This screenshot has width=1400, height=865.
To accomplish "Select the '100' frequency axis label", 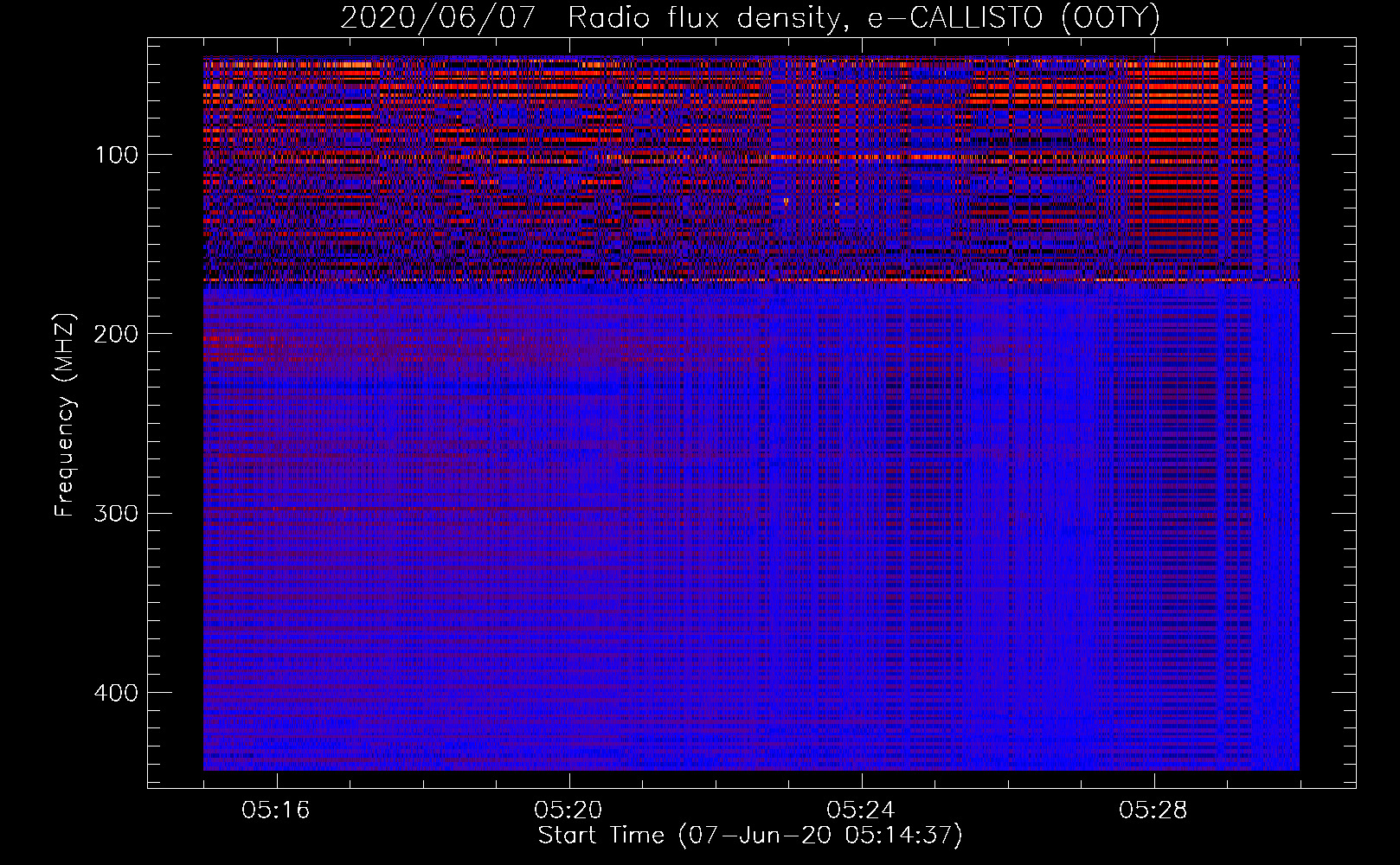I will click(x=117, y=156).
